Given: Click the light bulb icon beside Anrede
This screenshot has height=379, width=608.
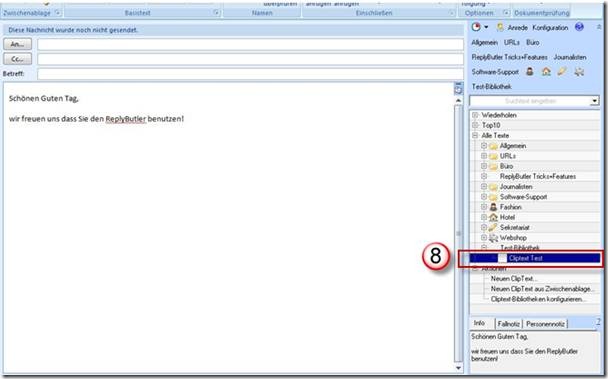Looking at the screenshot, I should (x=500, y=28).
